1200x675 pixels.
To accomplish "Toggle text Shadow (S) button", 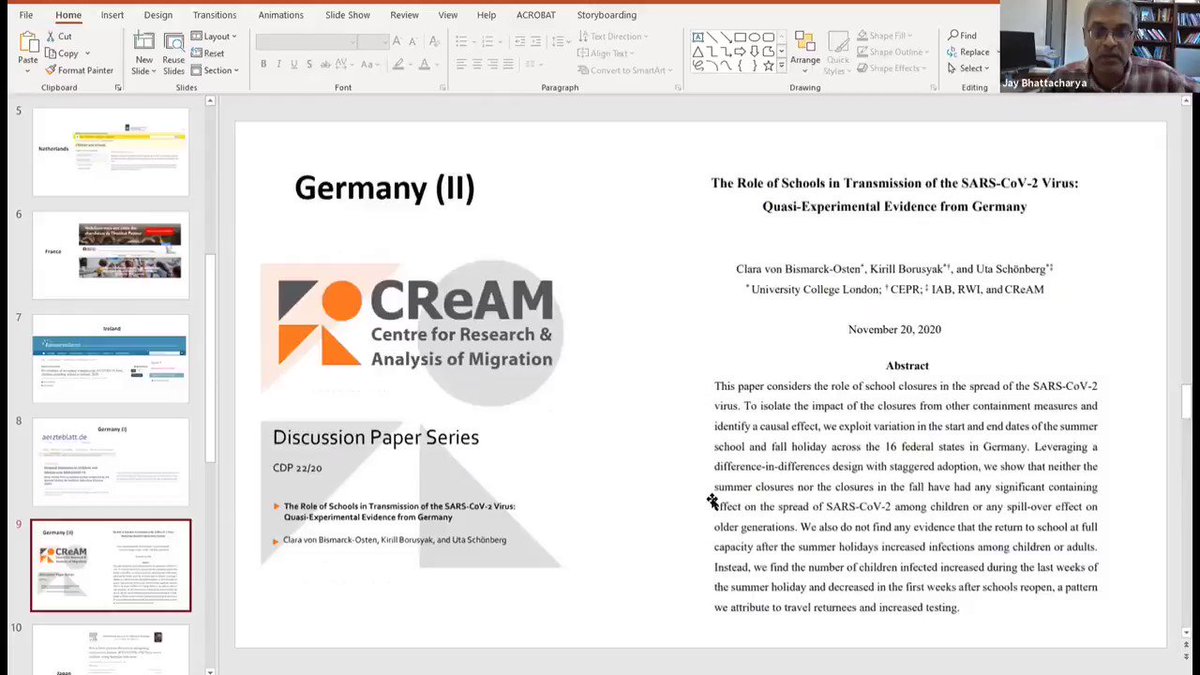I will pyautogui.click(x=309, y=64).
